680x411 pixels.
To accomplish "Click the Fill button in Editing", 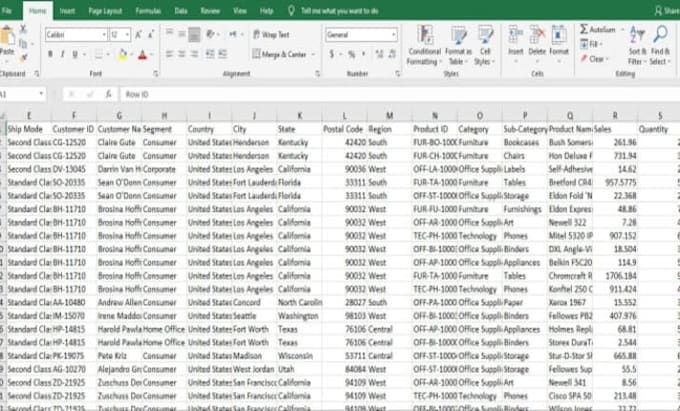I will (592, 44).
